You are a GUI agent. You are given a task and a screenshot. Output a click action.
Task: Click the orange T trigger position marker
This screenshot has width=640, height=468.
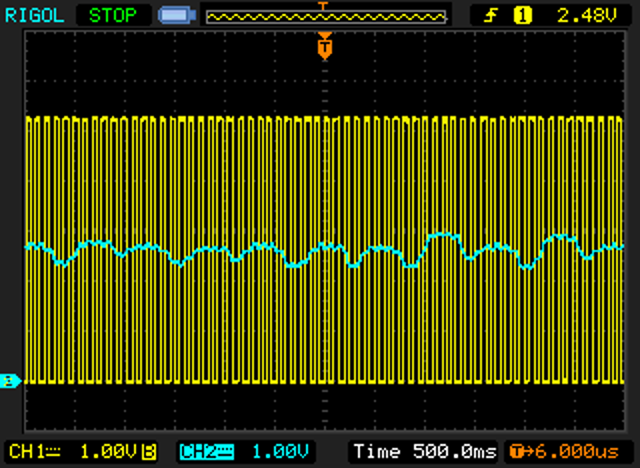pyautogui.click(x=324, y=46)
